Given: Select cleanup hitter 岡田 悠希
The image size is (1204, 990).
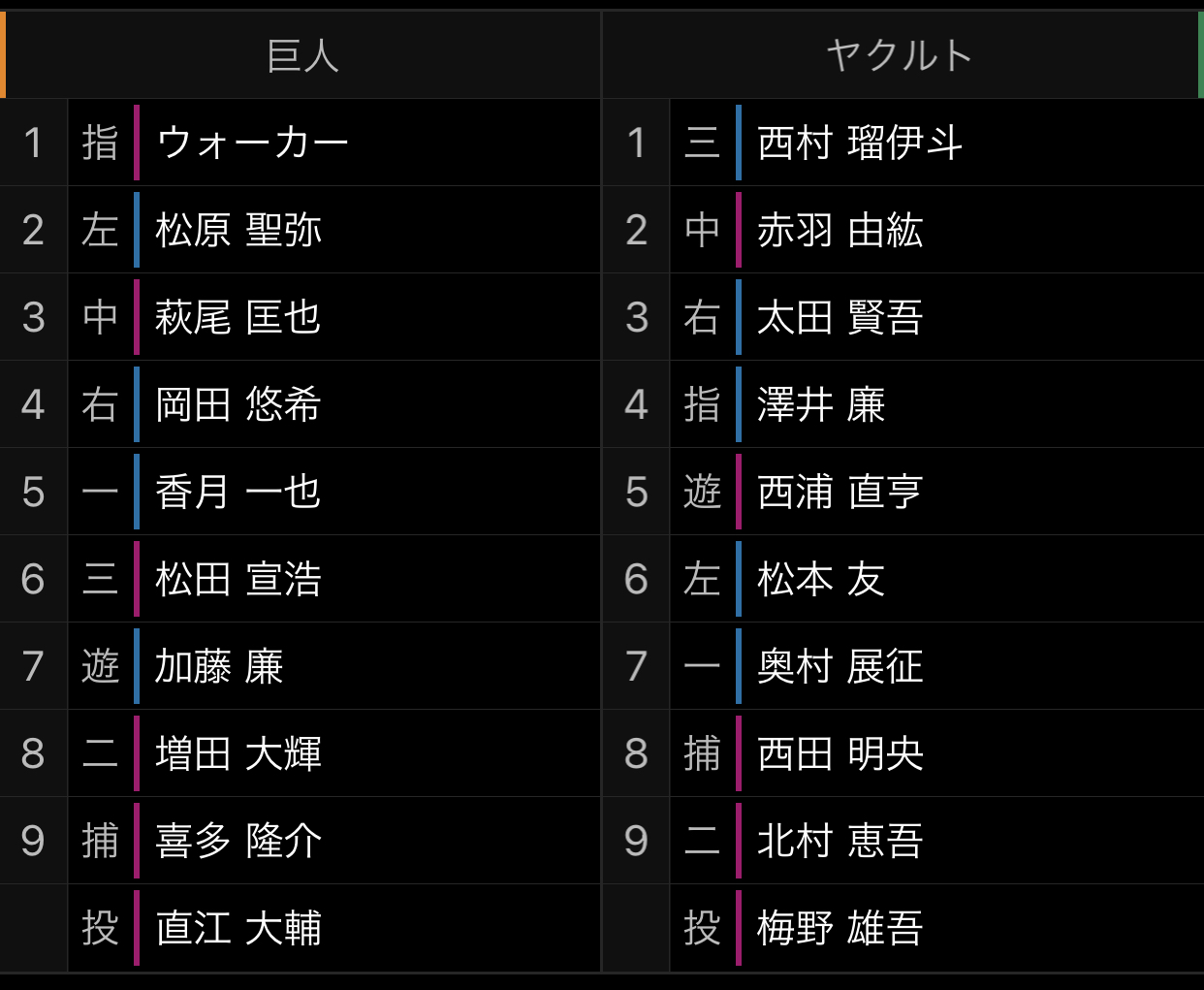Looking at the screenshot, I should pyautogui.click(x=301, y=404).
